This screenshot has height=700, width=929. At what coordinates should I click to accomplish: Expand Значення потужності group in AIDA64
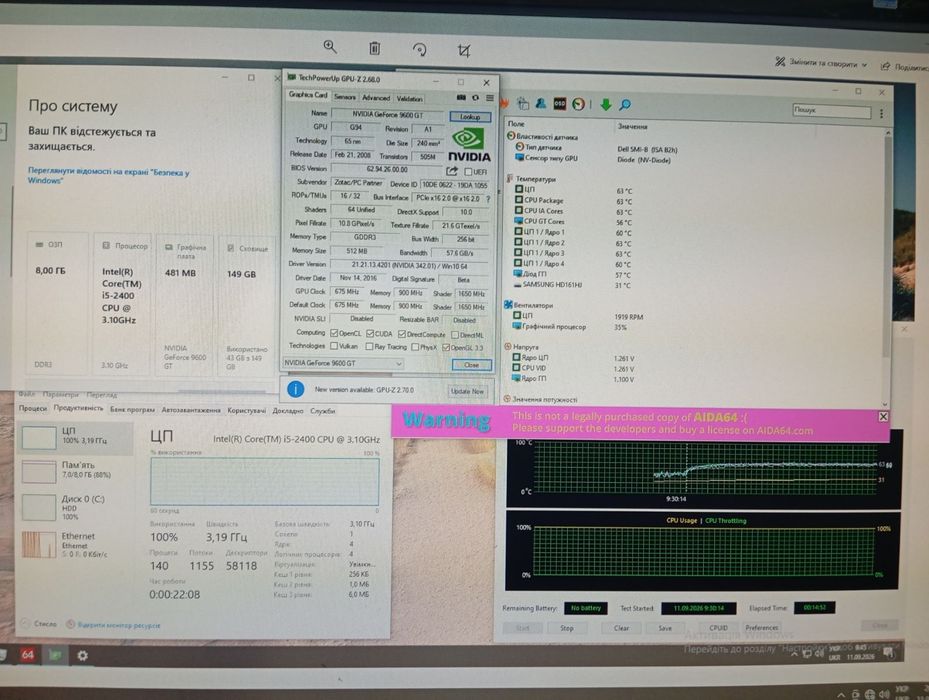coord(507,399)
